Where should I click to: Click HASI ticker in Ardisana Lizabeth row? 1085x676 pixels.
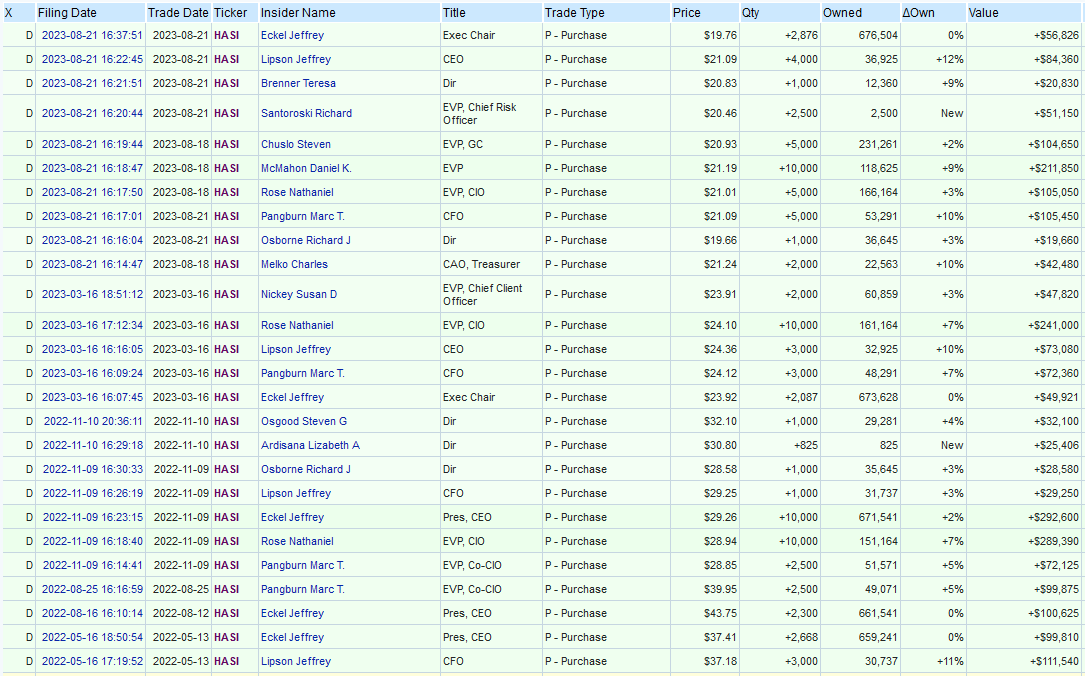(226, 445)
